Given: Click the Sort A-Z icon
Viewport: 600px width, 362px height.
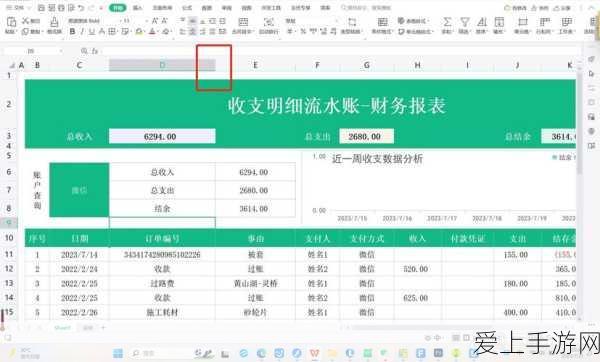Looking at the screenshot, I should (x=482, y=22).
